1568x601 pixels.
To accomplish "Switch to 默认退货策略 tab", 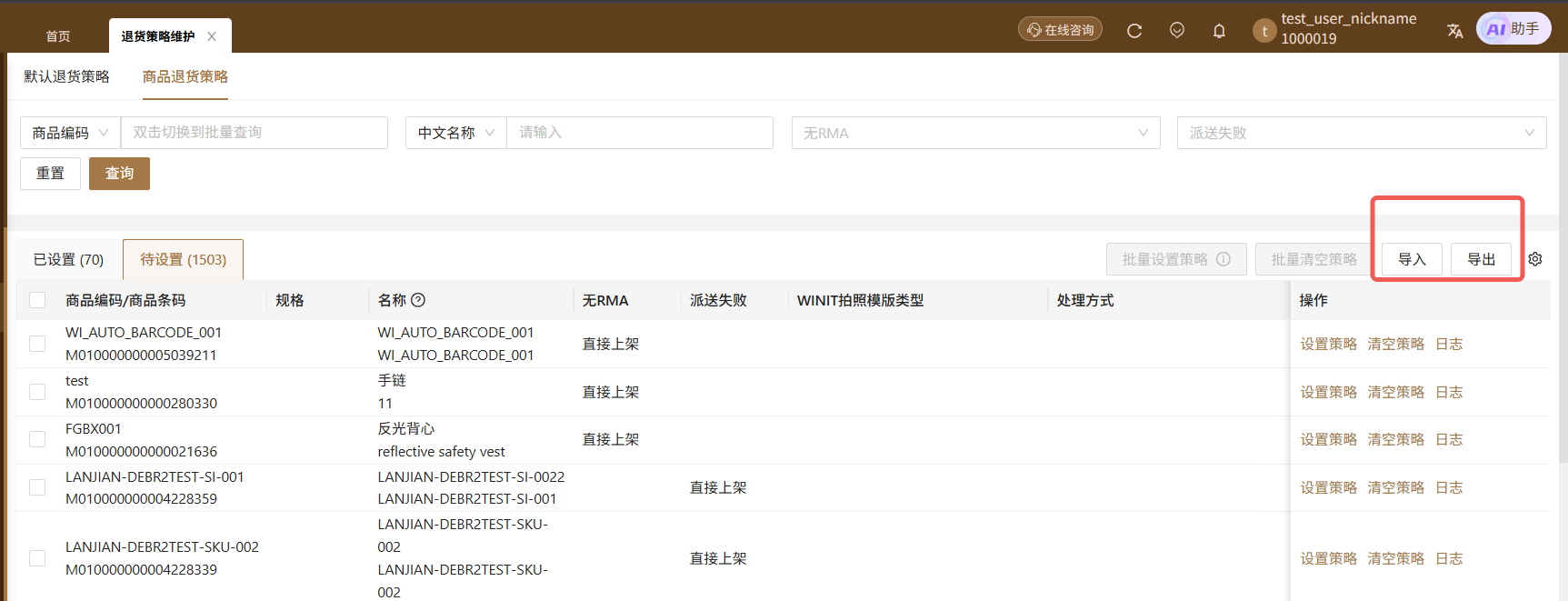I will click(x=66, y=76).
